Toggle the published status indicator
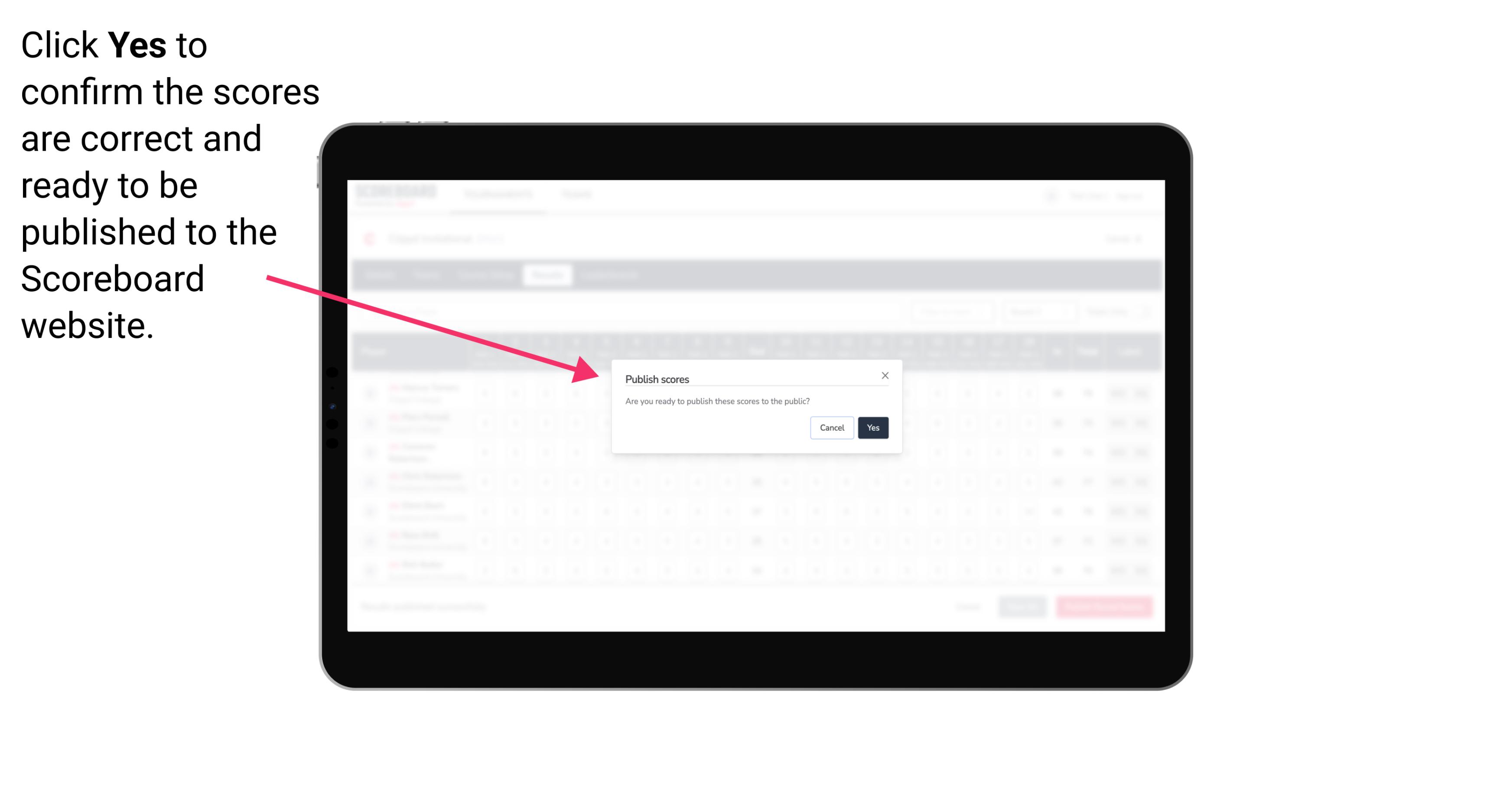 tap(871, 427)
